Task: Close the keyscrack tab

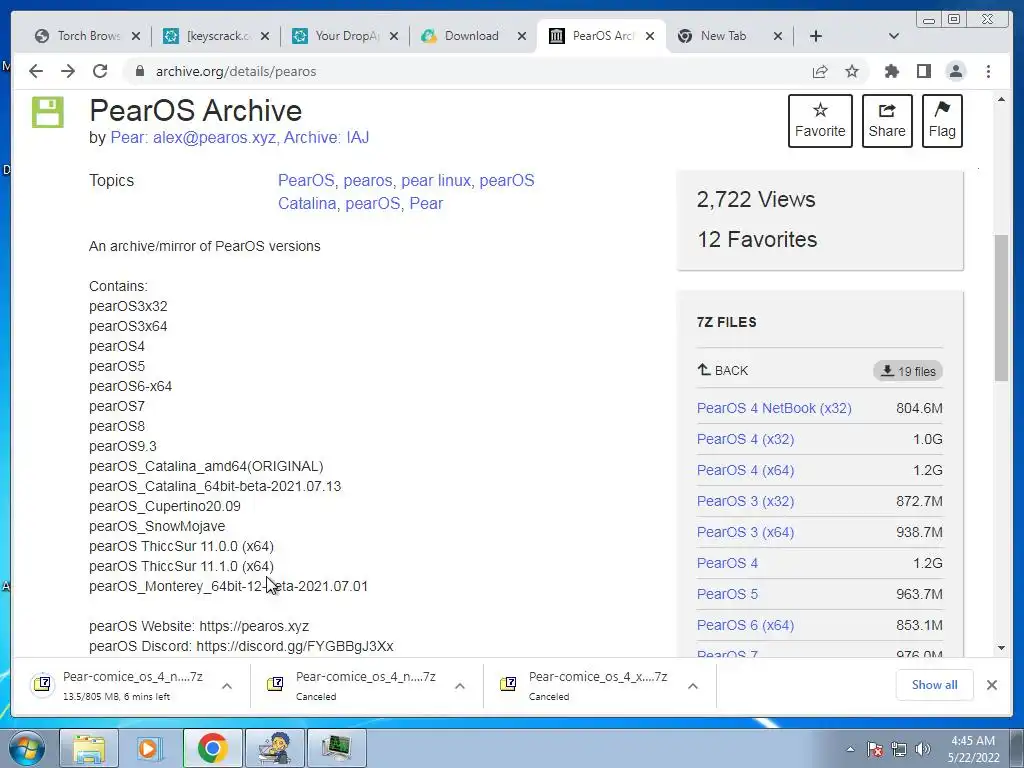Action: coord(264,37)
